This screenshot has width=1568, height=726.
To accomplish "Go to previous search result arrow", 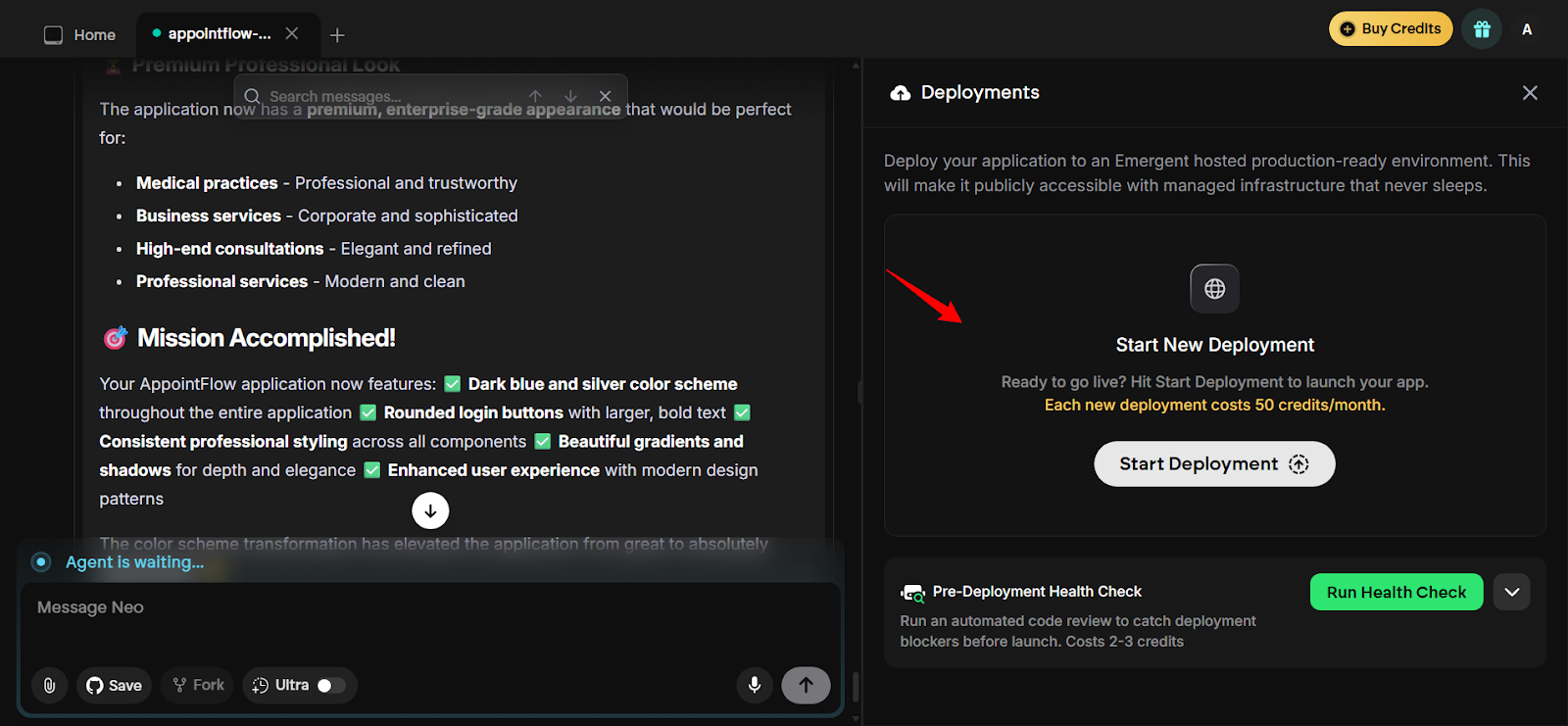I will tap(535, 96).
